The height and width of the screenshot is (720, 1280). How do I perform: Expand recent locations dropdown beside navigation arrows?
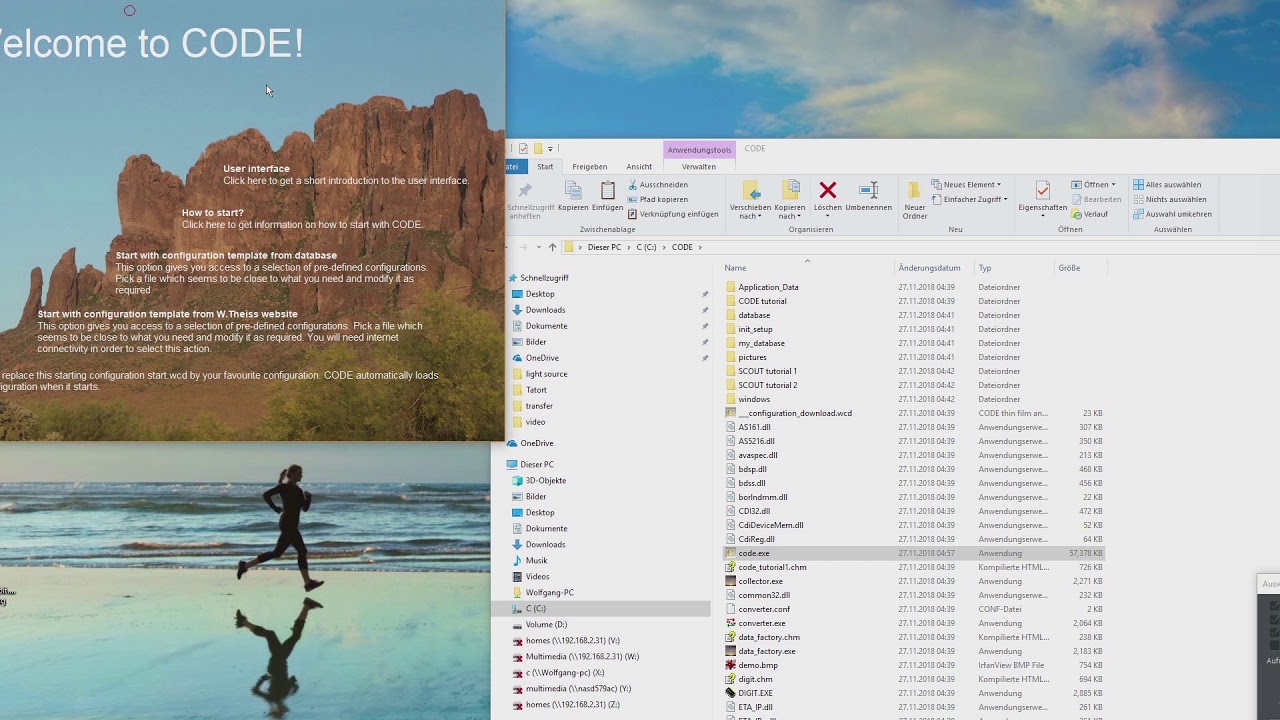click(x=538, y=247)
